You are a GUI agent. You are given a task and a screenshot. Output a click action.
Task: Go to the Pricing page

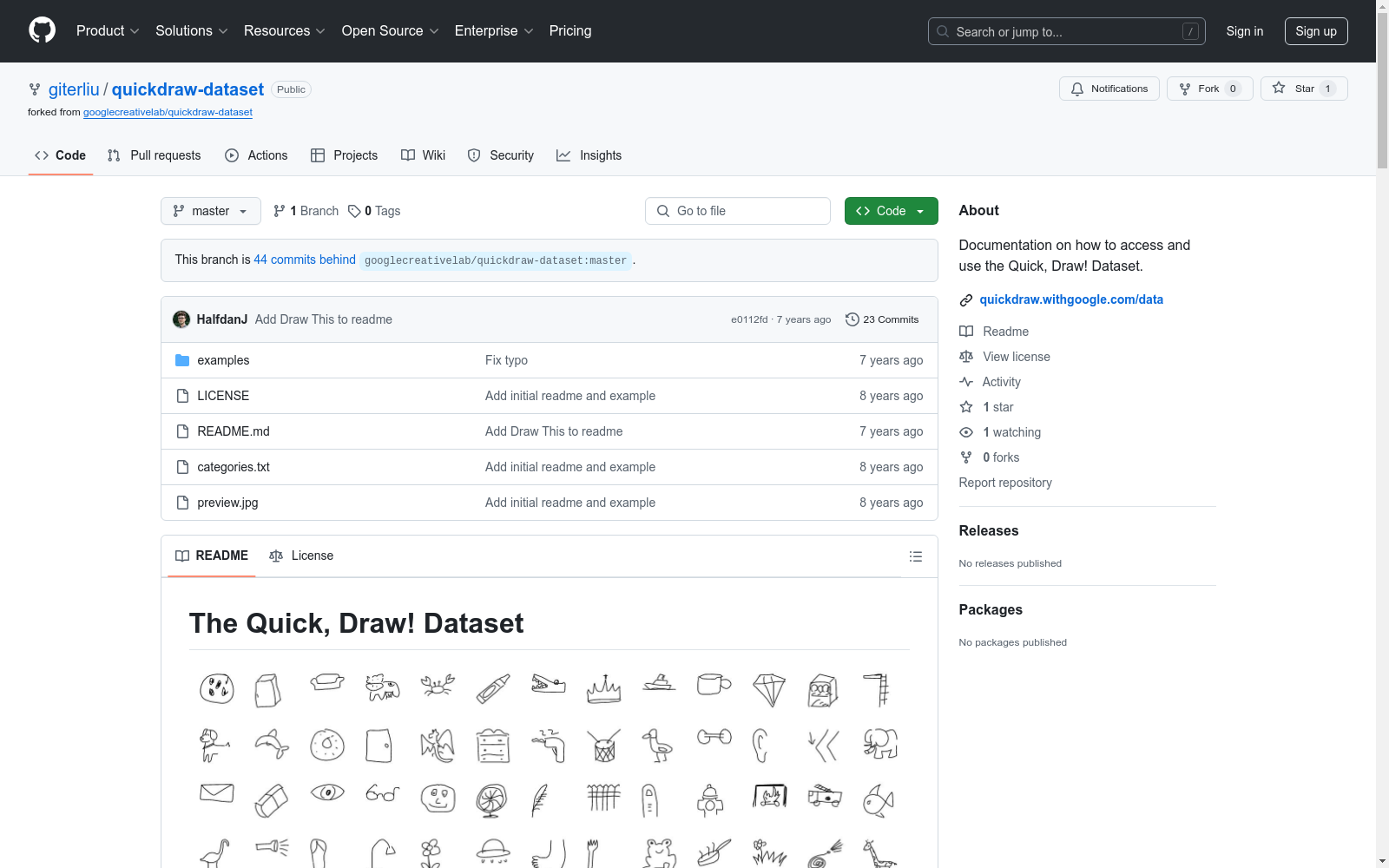[570, 30]
